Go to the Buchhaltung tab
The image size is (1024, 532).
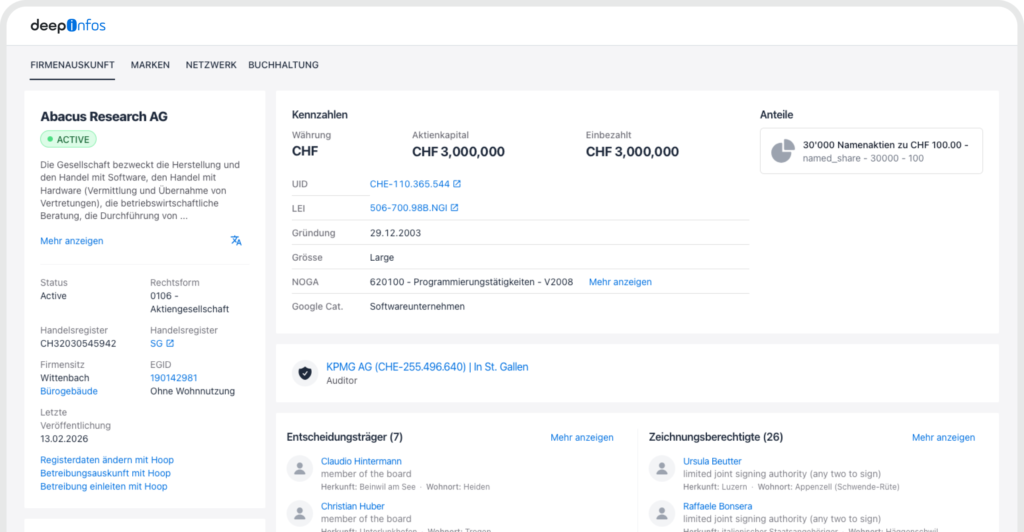283,65
